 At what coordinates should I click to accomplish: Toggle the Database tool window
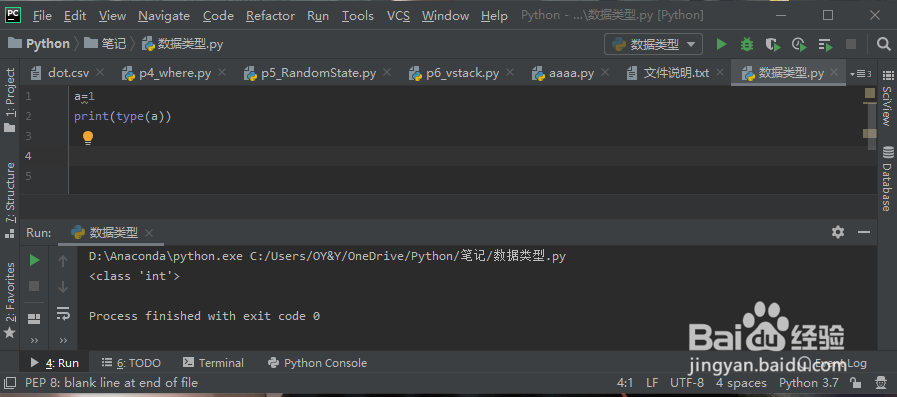point(887,178)
